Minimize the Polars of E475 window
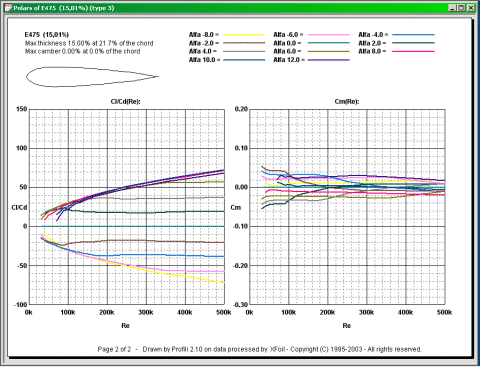480x367 pixels. (452, 8)
